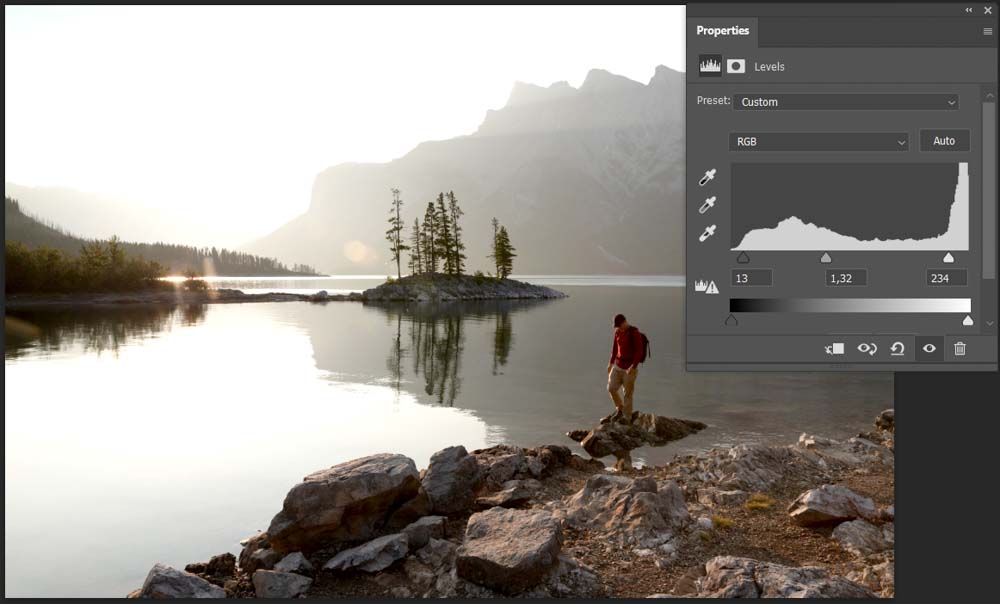This screenshot has height=604, width=1000.
Task: Click the scrollbar up arrow in Properties
Action: 989,96
